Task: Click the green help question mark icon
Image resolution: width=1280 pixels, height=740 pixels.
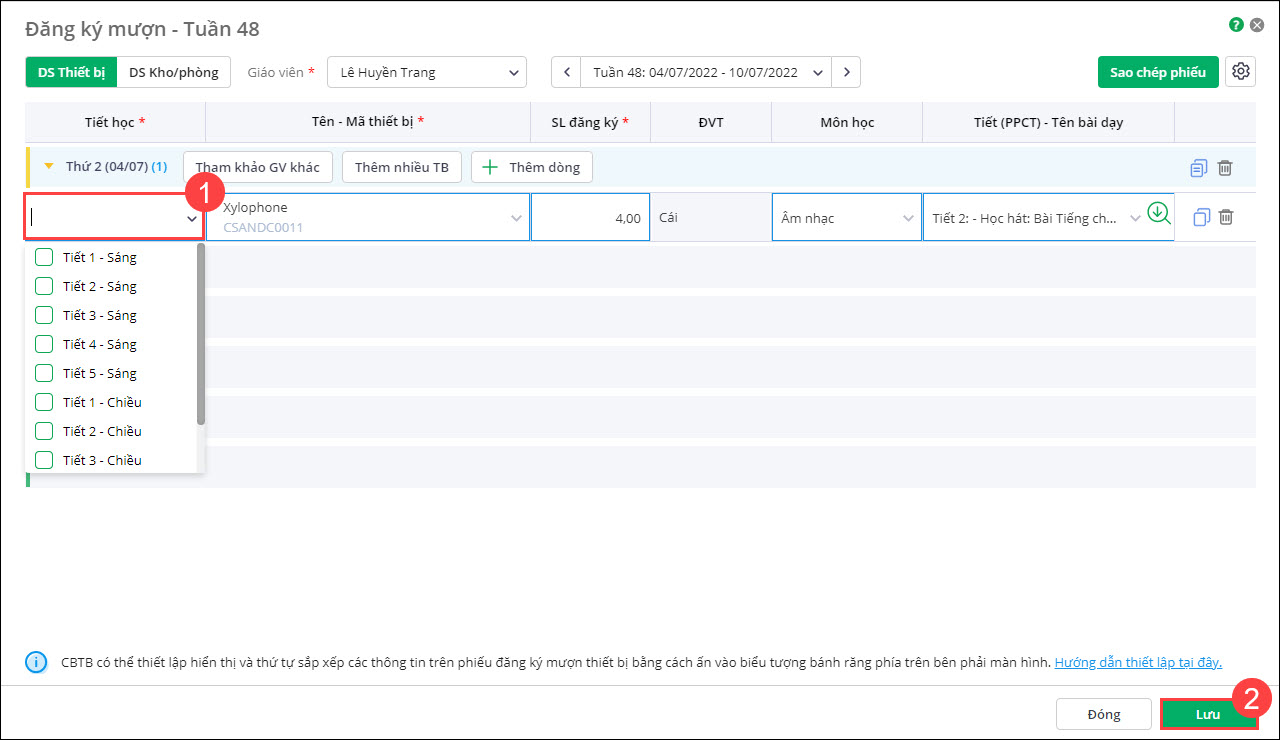Action: click(x=1237, y=25)
